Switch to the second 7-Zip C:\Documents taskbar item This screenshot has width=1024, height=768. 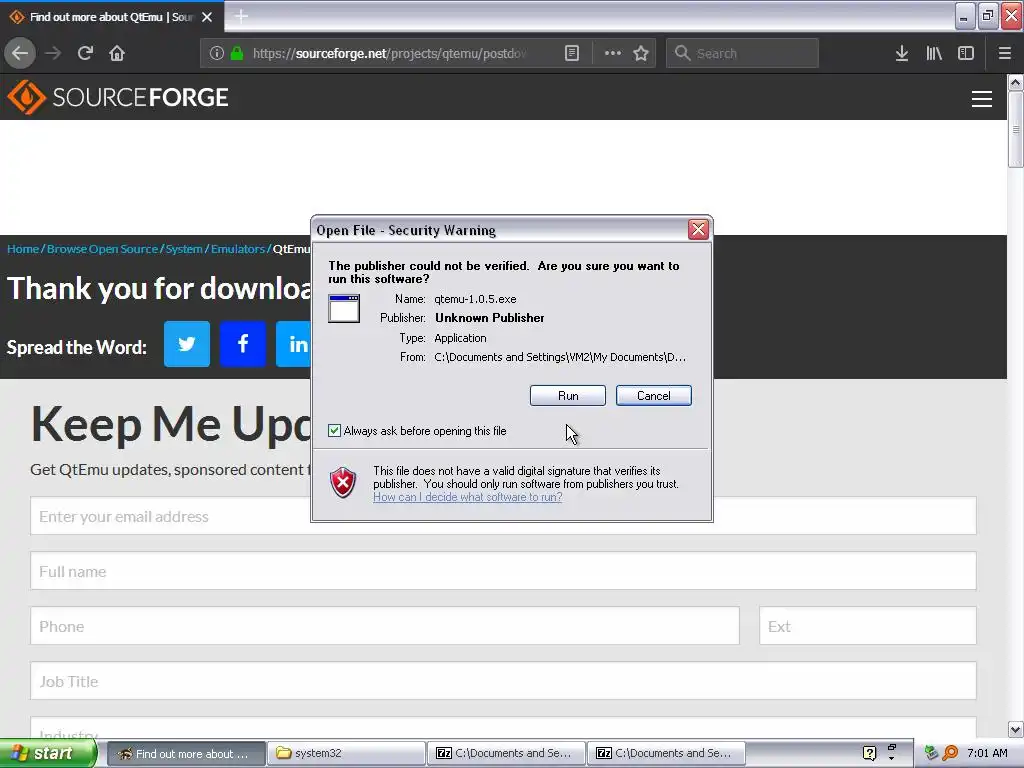(x=666, y=754)
